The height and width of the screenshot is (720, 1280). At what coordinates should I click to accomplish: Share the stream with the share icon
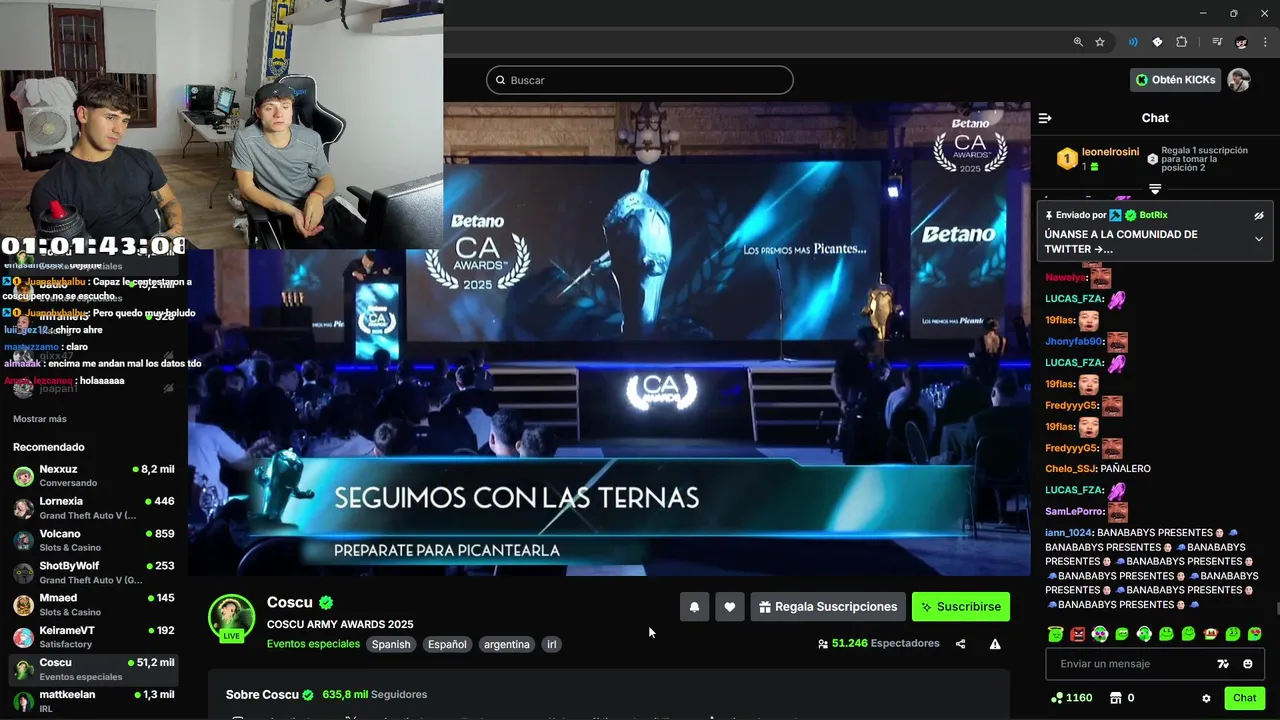(x=960, y=644)
